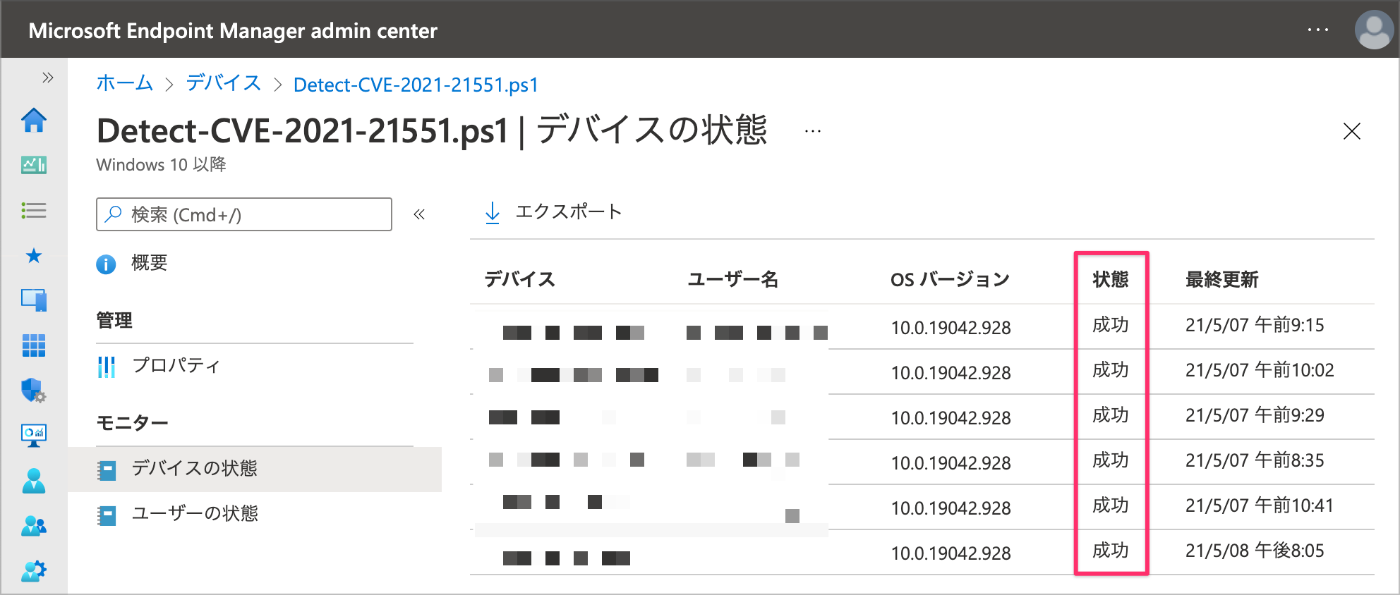Image resolution: width=1400 pixels, height=595 pixels.
Task: Open the Devices icon in the sidebar
Action: point(34,300)
